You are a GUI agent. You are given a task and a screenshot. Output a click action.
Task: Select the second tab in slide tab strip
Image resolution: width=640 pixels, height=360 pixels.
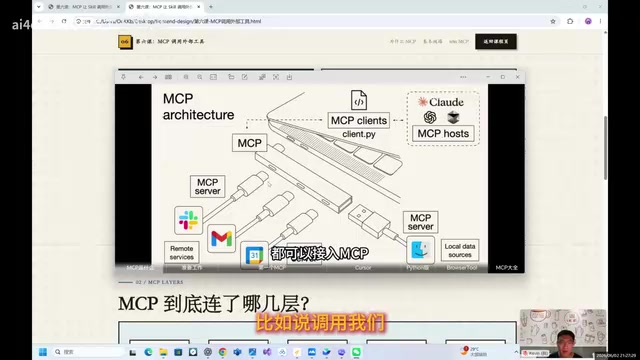coord(192,268)
